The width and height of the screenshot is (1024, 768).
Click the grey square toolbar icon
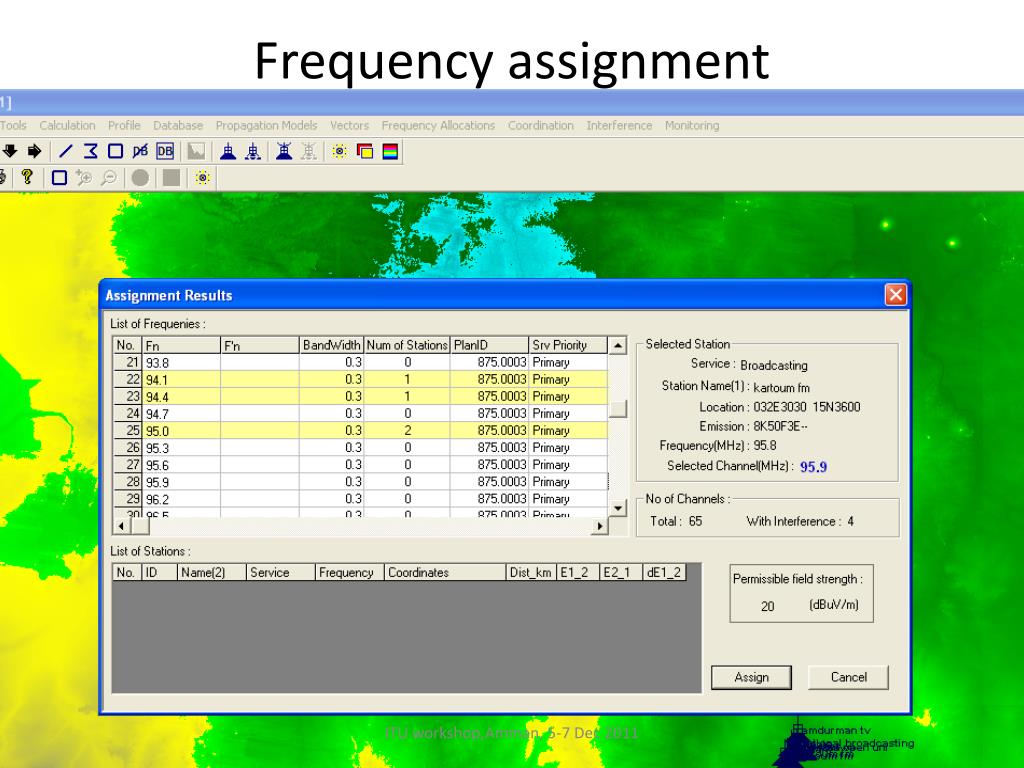click(x=171, y=177)
